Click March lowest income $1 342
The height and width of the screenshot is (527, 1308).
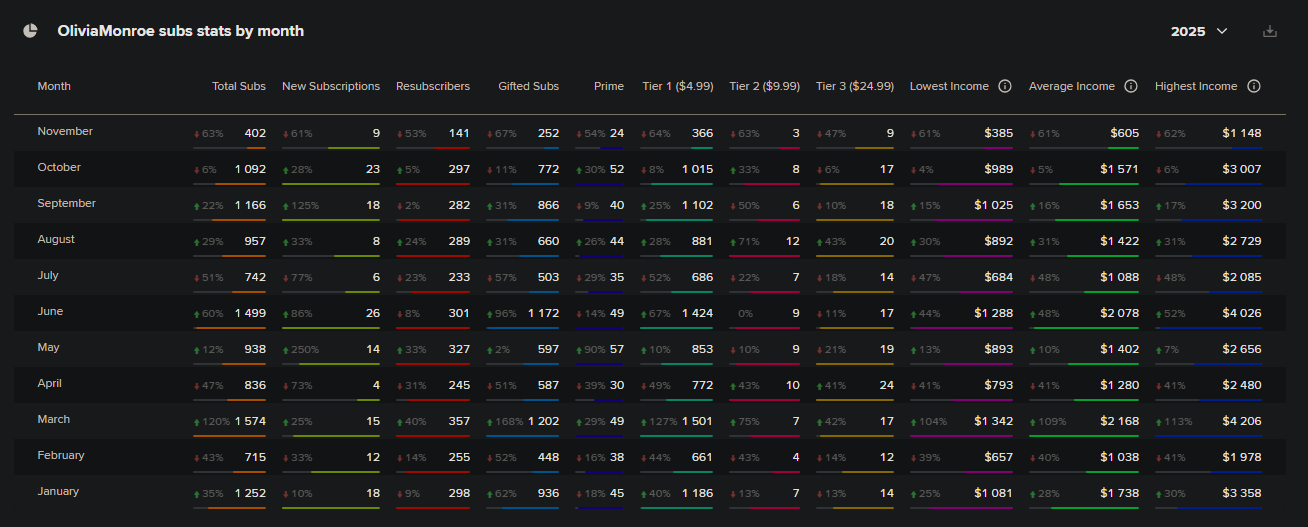(x=994, y=421)
